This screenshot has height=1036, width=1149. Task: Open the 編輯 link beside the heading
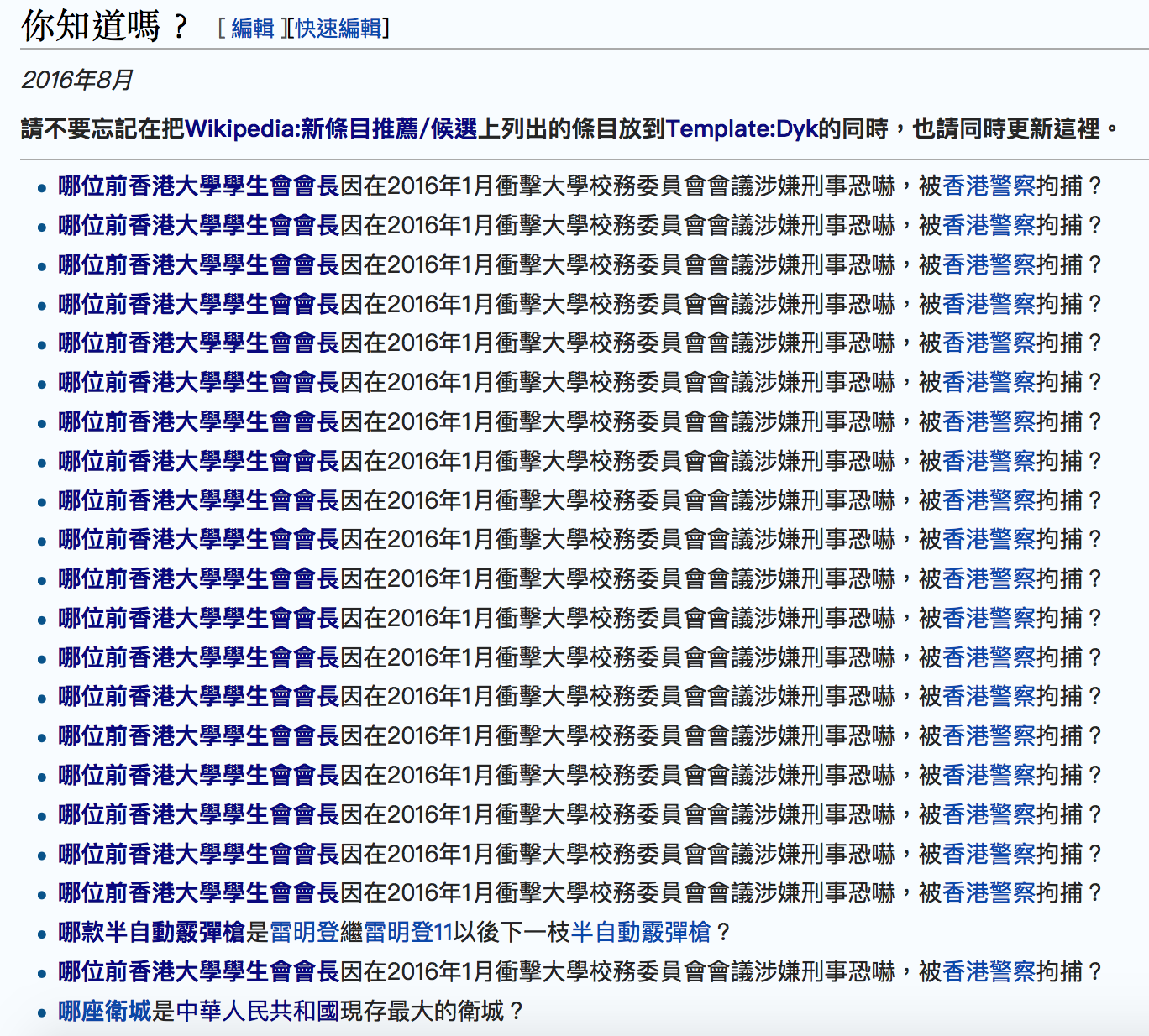click(x=253, y=29)
